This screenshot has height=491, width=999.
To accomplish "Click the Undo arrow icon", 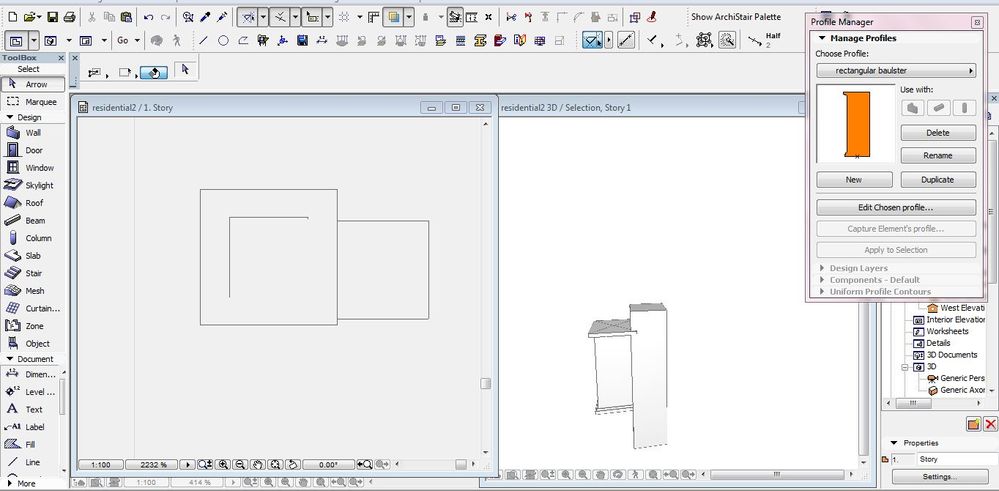I will tap(149, 17).
